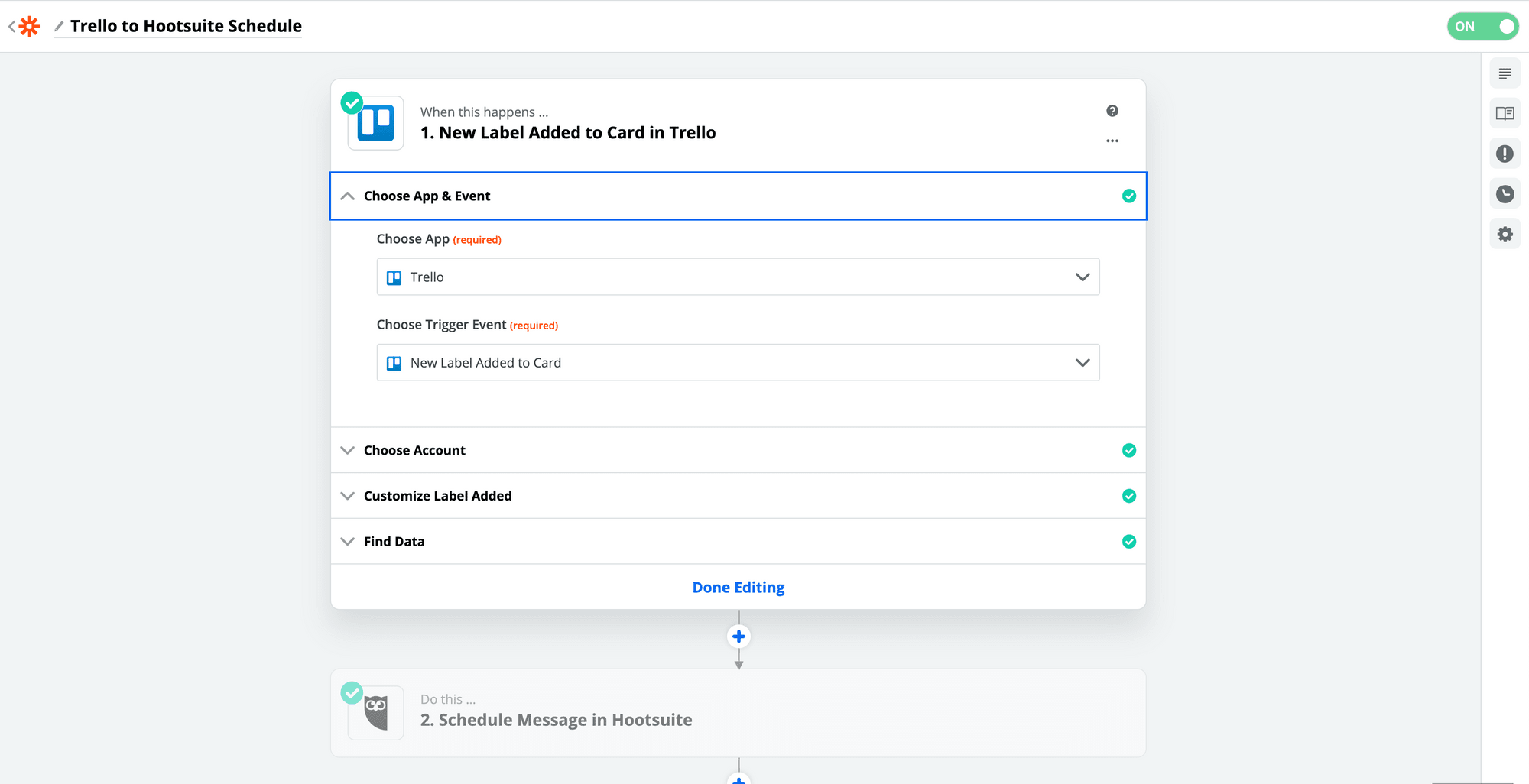The image size is (1529, 784).
Task: Open the alerts exclamation icon in sidebar
Action: pos(1505,154)
